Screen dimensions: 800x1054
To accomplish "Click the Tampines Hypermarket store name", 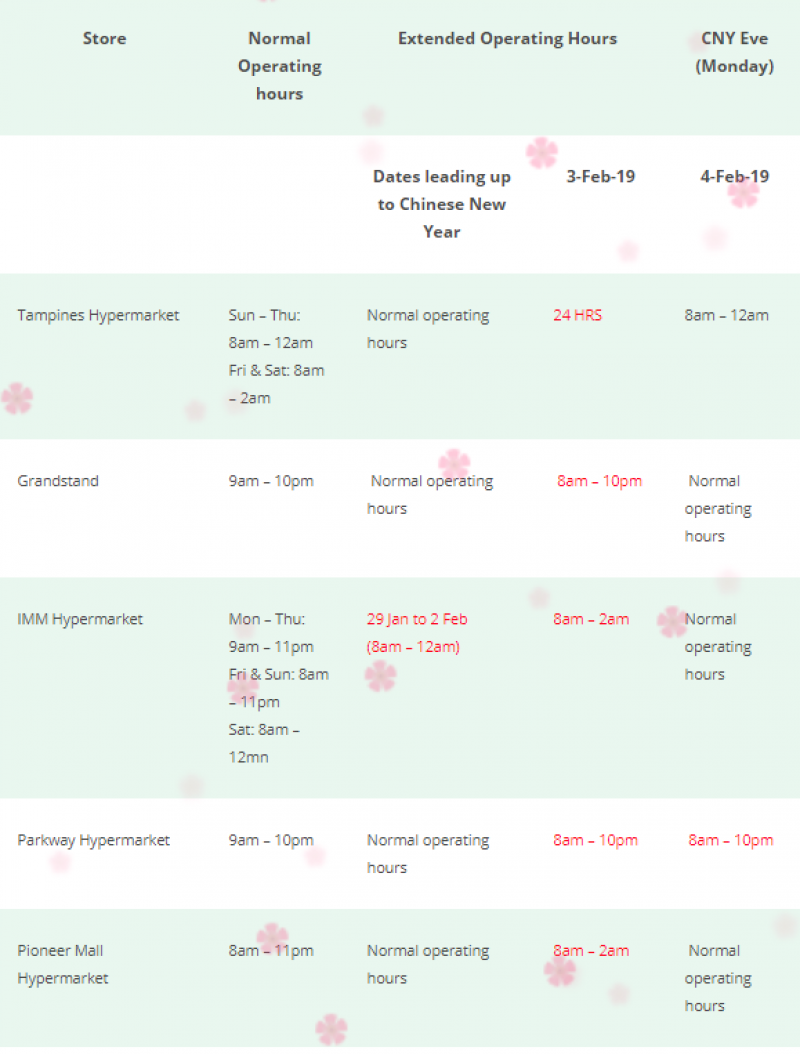I will pyautogui.click(x=98, y=315).
